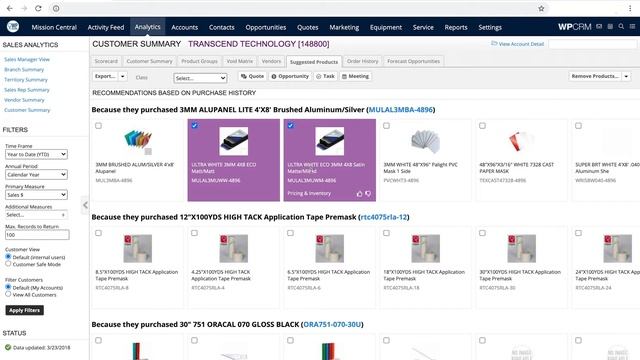Screen dimensions: 640x360
Task: Switch to the Void Matrix tab
Action: (x=240, y=61)
